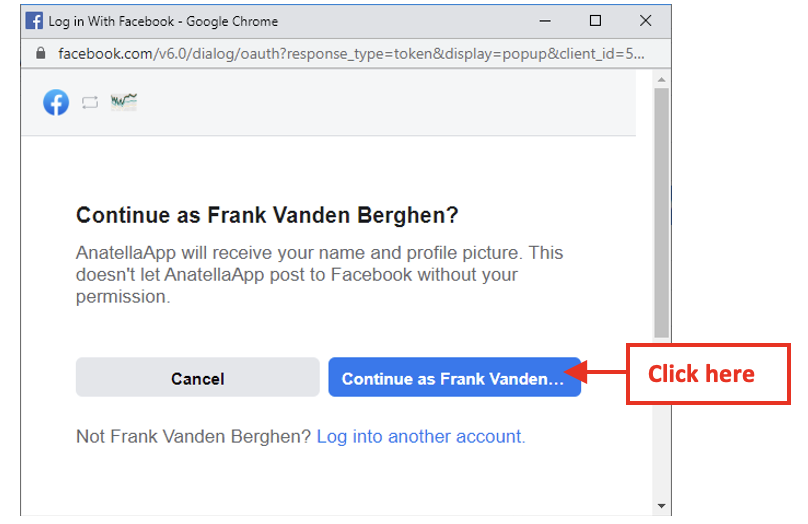Click the padlock icon beside the URL
808x524 pixels.
40,53
